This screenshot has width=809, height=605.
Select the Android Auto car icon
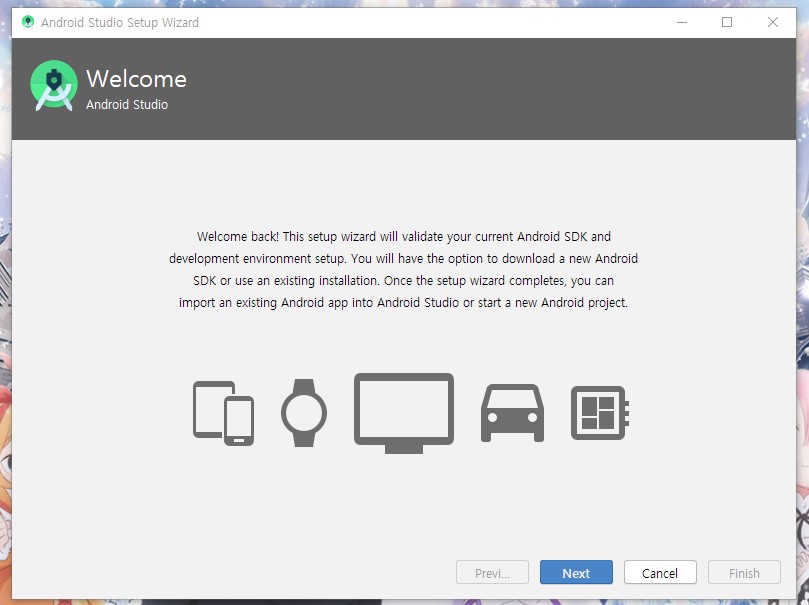(512, 413)
